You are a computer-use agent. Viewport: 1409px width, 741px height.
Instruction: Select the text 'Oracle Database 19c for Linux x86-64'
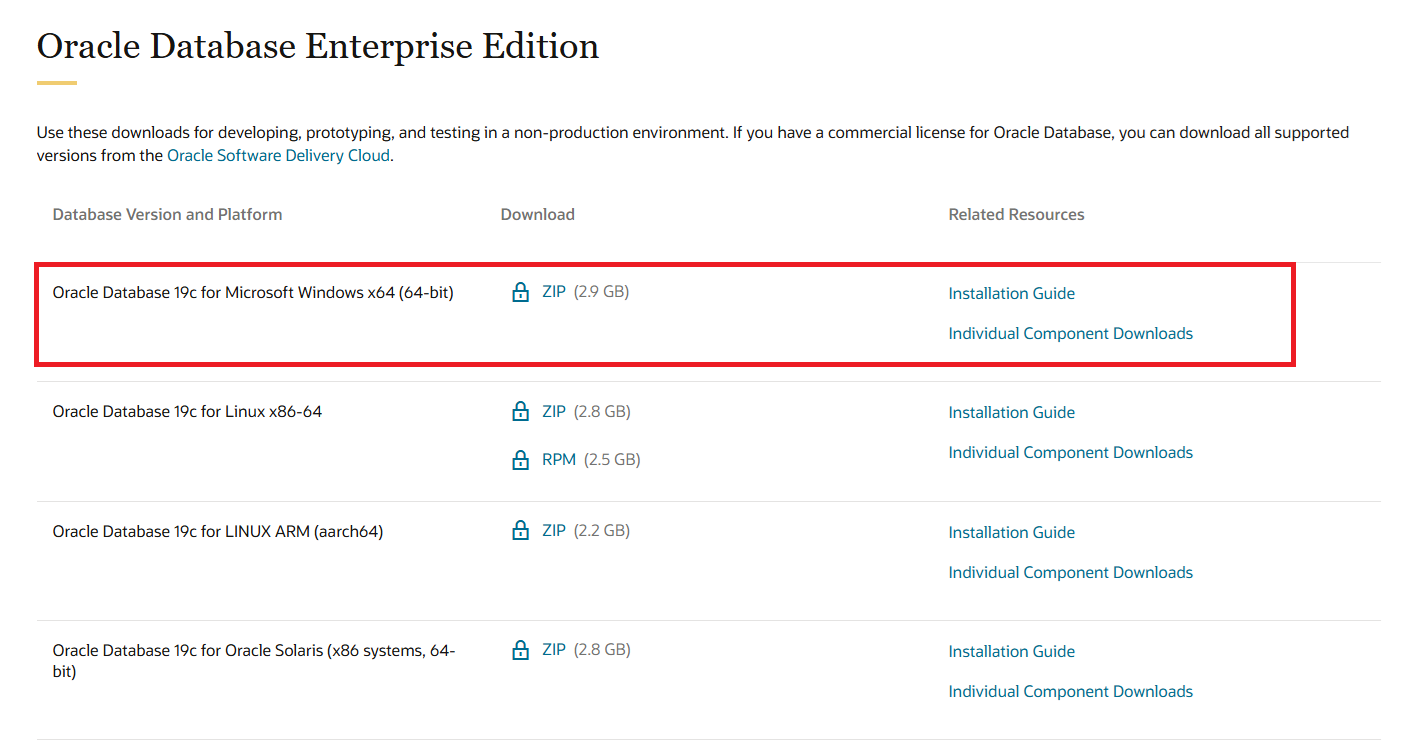187,411
